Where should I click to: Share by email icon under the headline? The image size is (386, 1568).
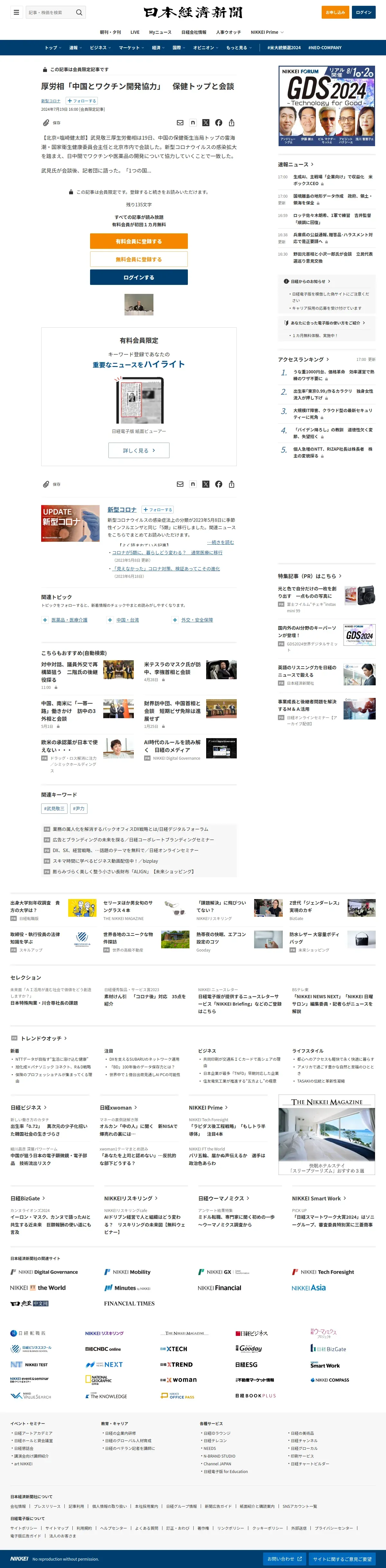pos(180,122)
